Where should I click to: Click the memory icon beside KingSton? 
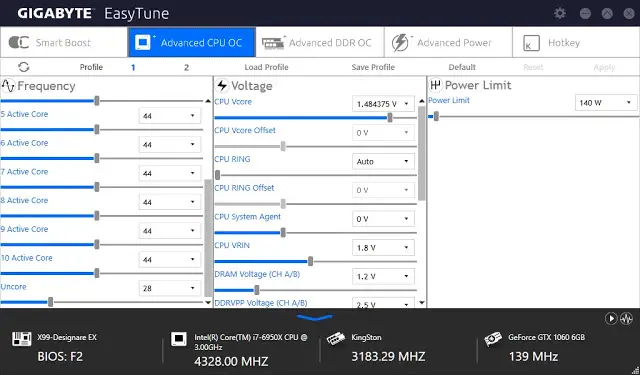(x=336, y=338)
